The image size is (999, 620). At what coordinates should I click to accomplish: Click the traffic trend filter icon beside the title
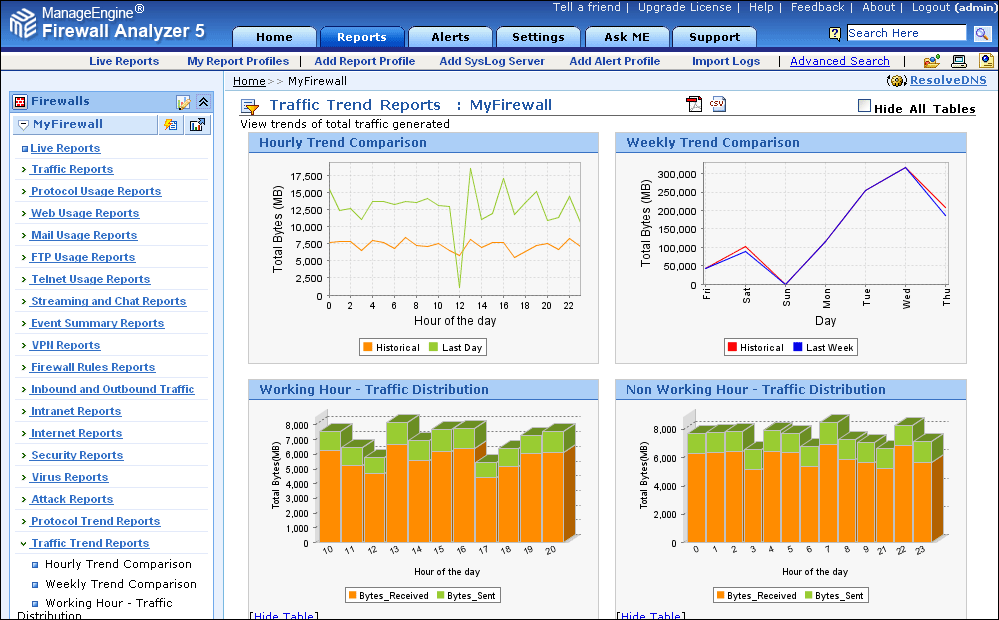click(250, 106)
